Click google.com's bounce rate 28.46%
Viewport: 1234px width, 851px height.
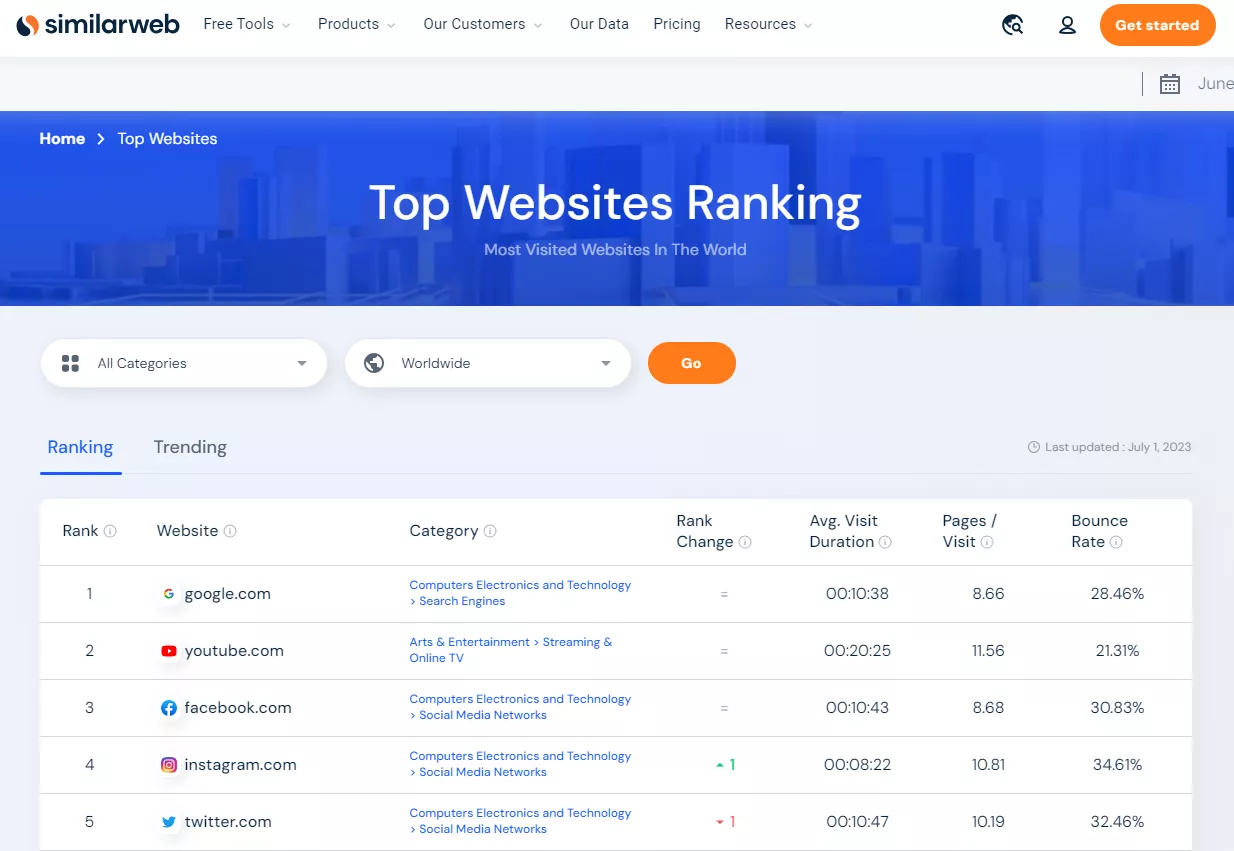[x=1117, y=594]
